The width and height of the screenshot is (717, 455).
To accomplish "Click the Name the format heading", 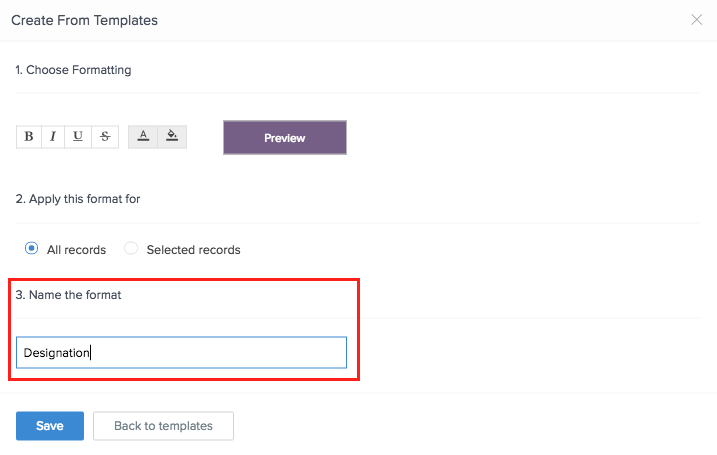I will (68, 295).
